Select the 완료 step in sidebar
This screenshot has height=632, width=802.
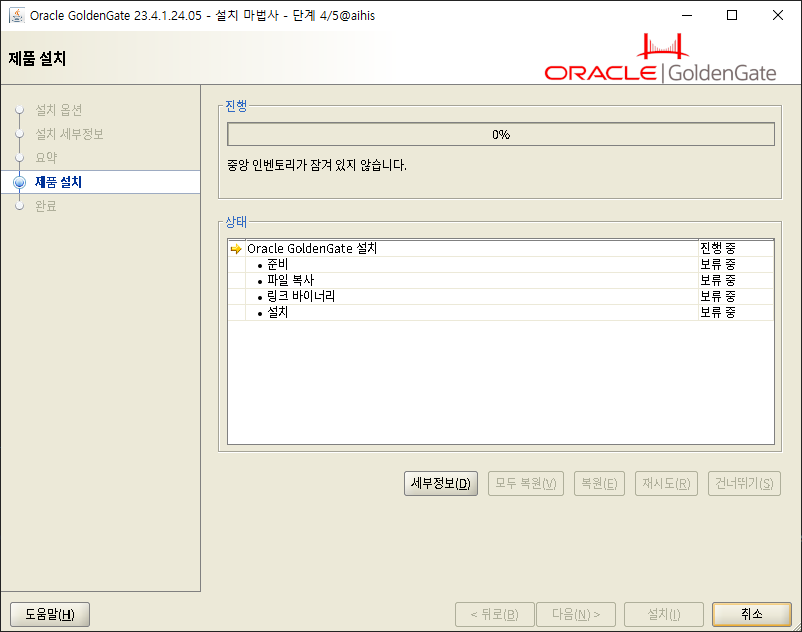pos(46,206)
